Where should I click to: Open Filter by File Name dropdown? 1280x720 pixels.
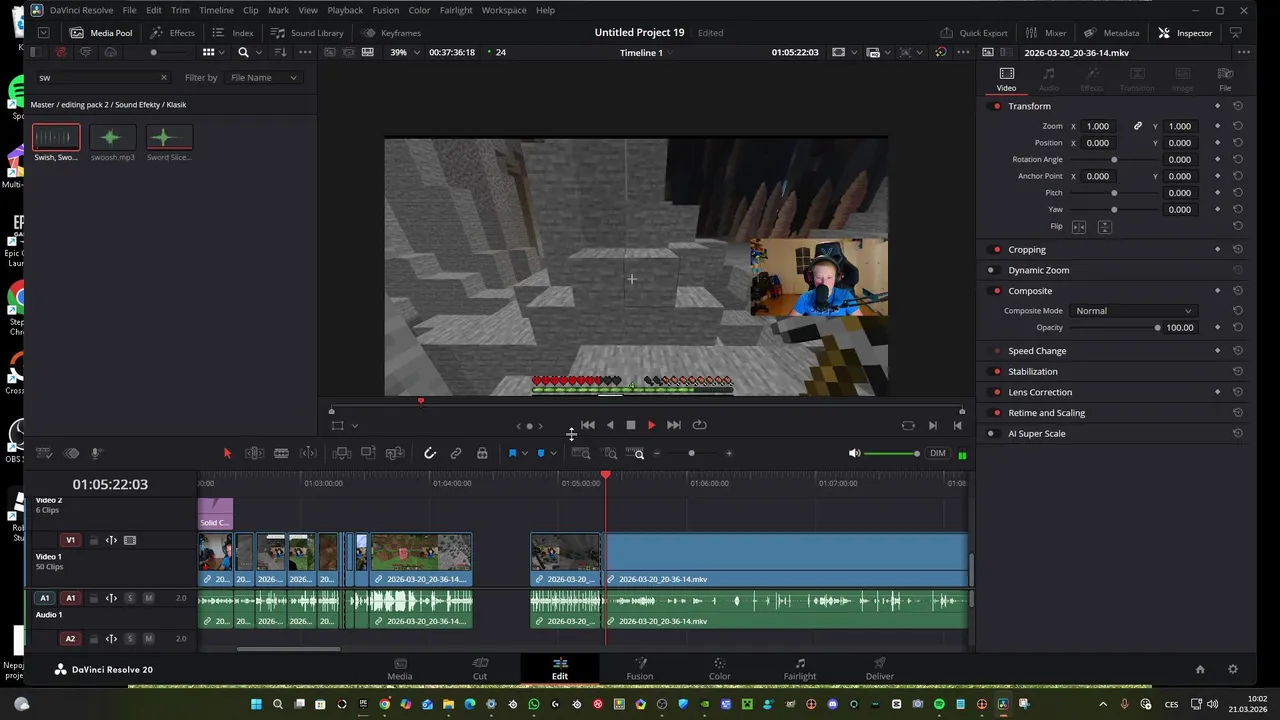[x=263, y=77]
